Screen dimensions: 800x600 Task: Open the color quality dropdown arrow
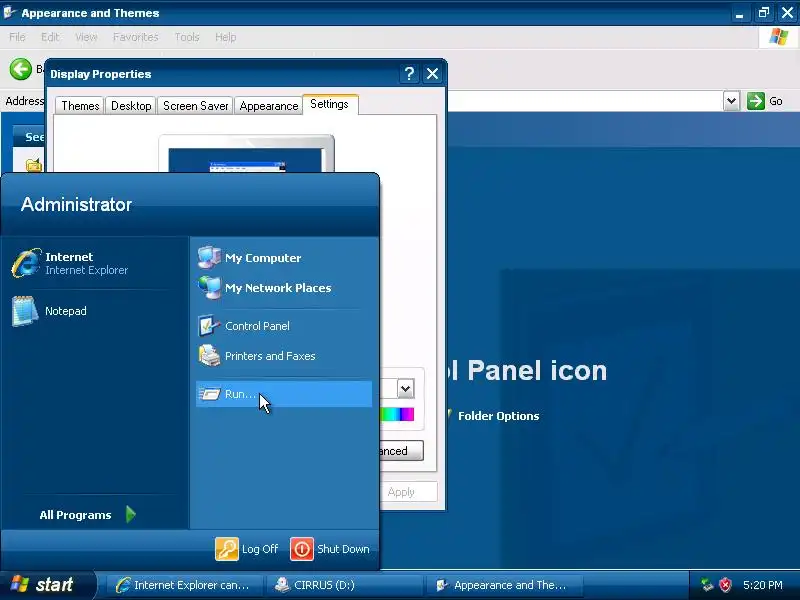pyautogui.click(x=405, y=389)
